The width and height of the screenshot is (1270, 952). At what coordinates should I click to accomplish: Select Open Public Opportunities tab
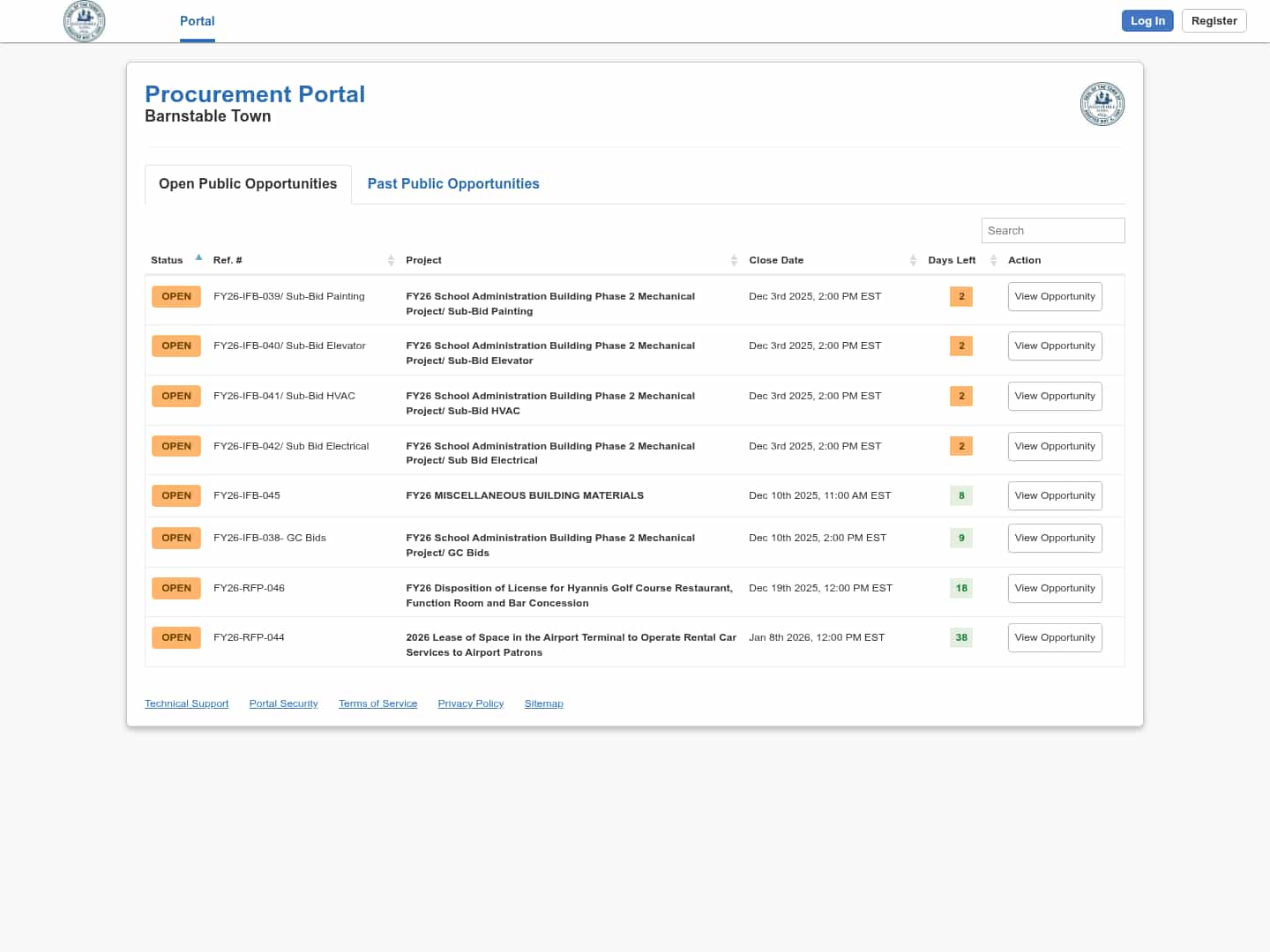click(x=248, y=183)
